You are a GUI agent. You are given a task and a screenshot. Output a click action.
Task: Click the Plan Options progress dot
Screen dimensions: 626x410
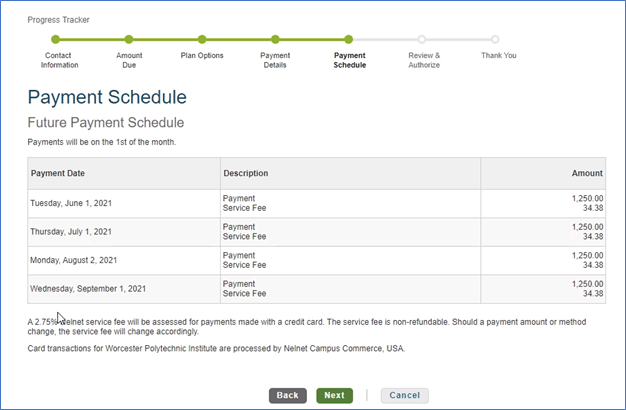point(202,39)
